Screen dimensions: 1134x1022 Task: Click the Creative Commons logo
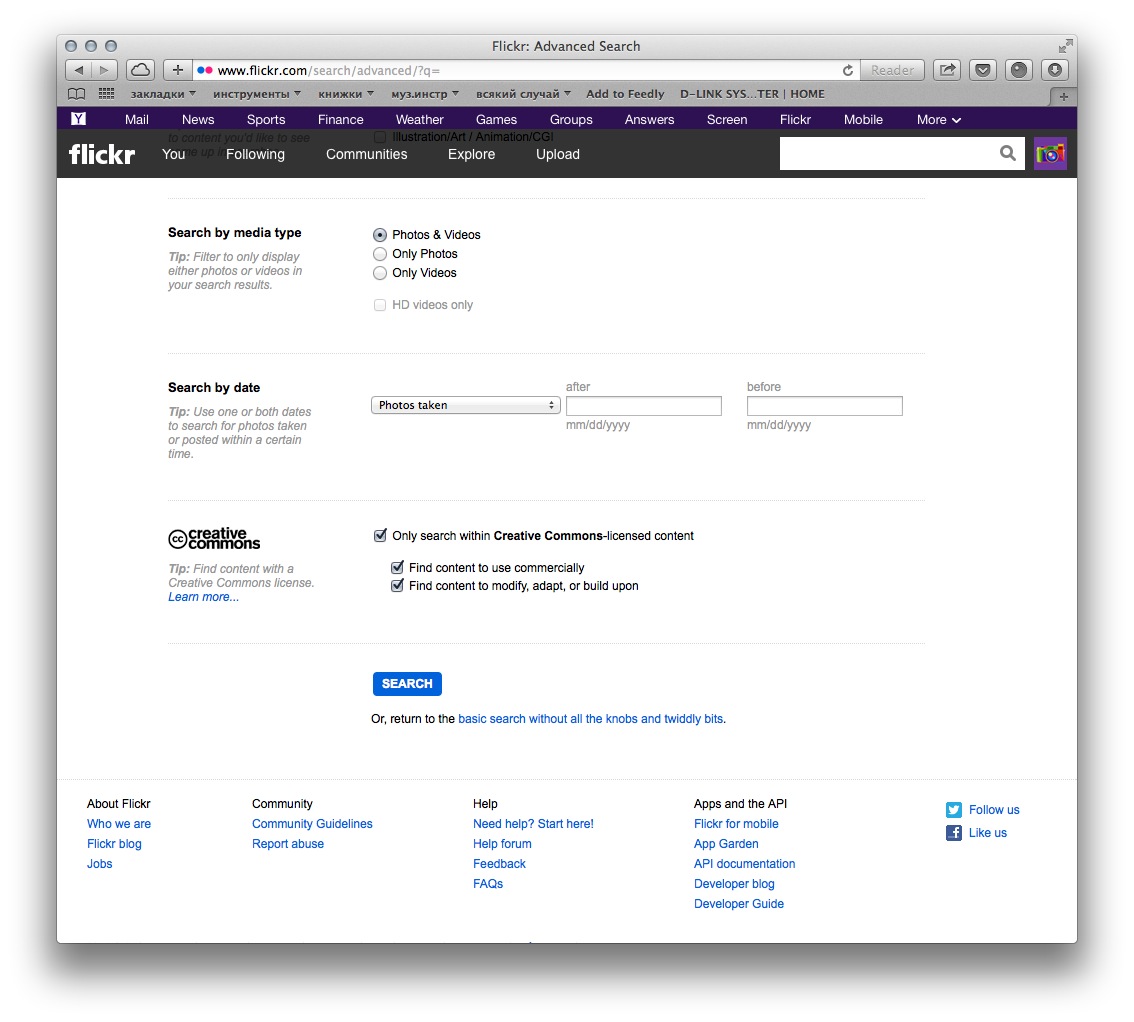pyautogui.click(x=214, y=539)
